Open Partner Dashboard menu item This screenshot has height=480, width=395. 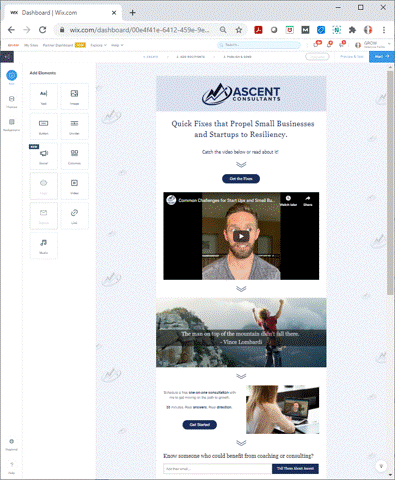(x=58, y=45)
